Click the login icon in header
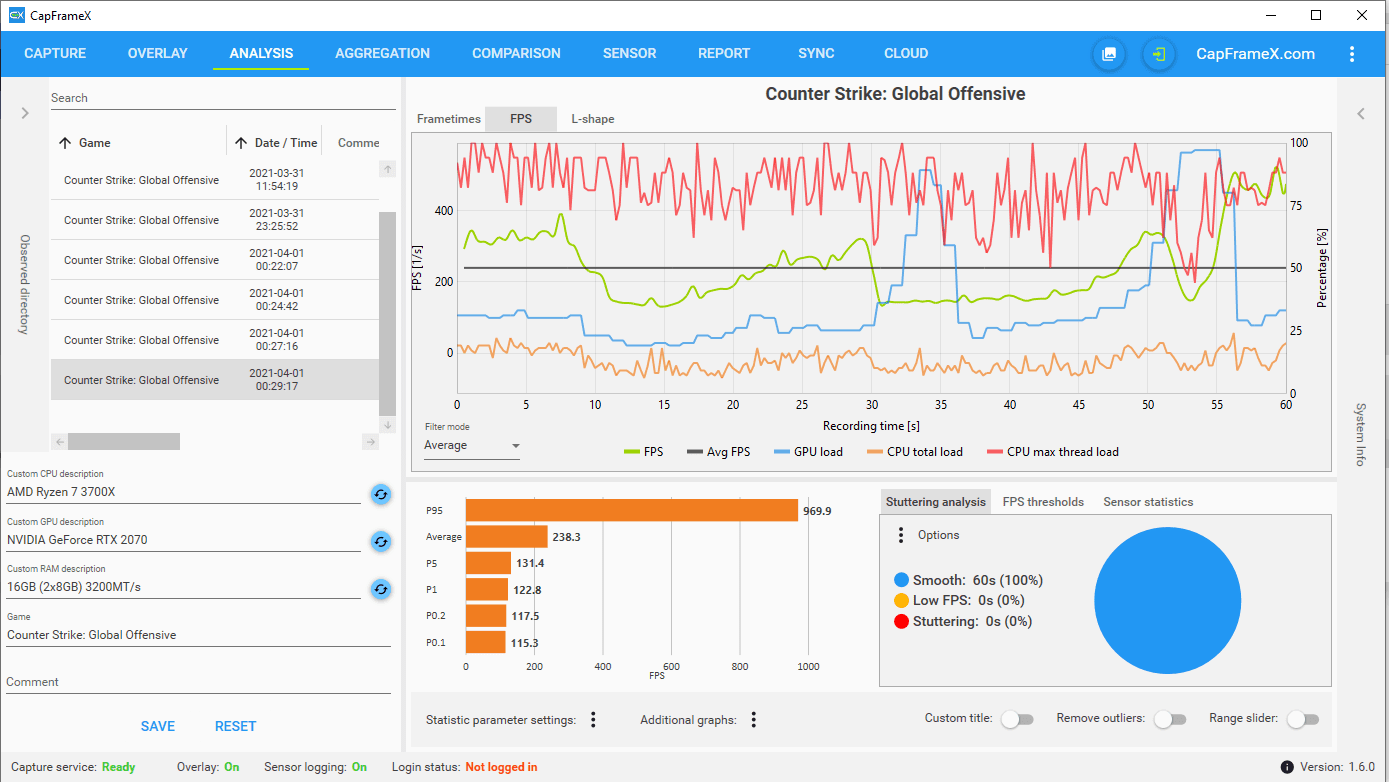This screenshot has width=1389, height=782. pos(1159,54)
